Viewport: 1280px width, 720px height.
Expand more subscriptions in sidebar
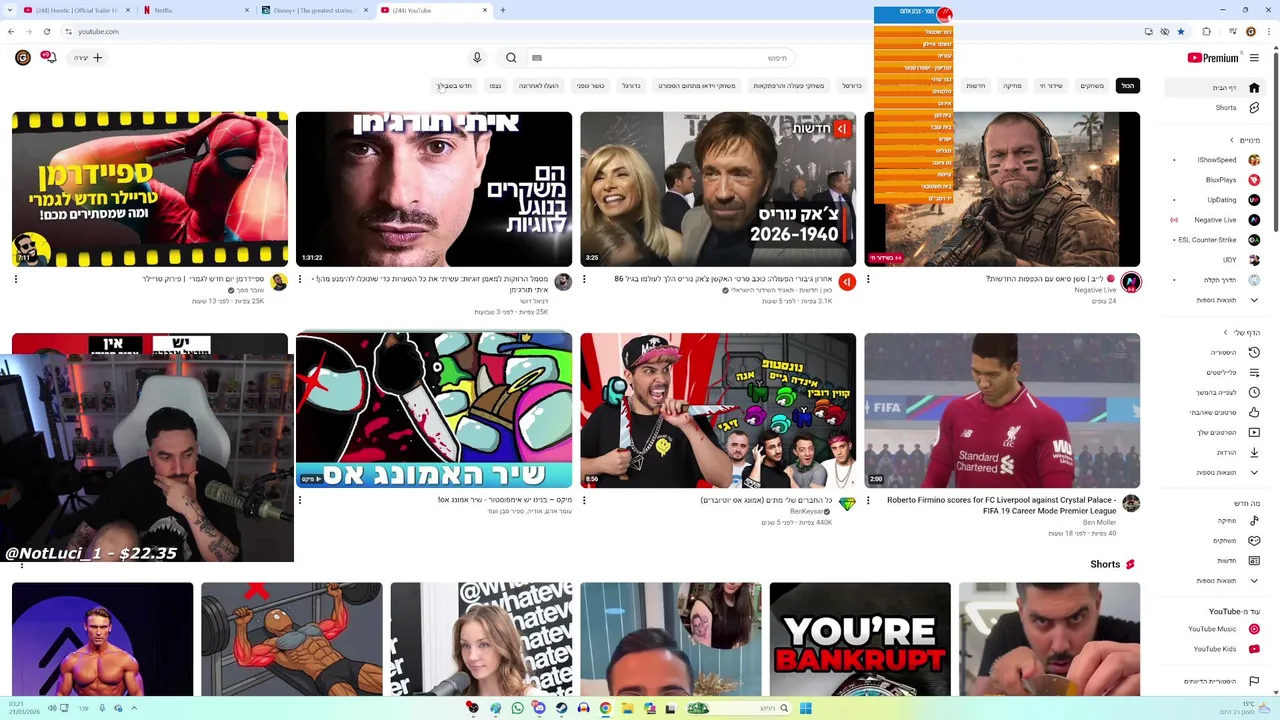point(1215,300)
